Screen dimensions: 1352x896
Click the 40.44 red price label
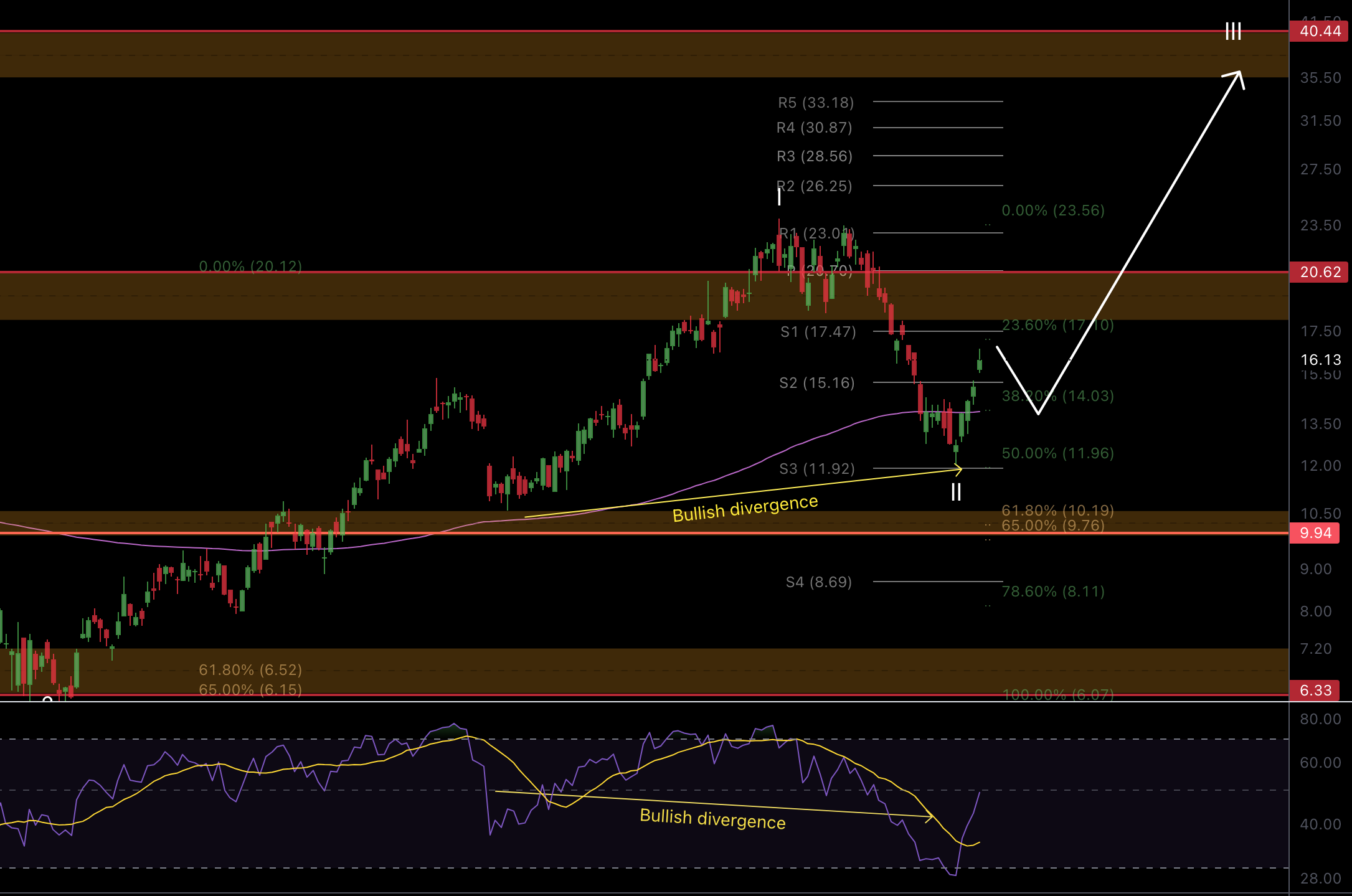coord(1319,31)
